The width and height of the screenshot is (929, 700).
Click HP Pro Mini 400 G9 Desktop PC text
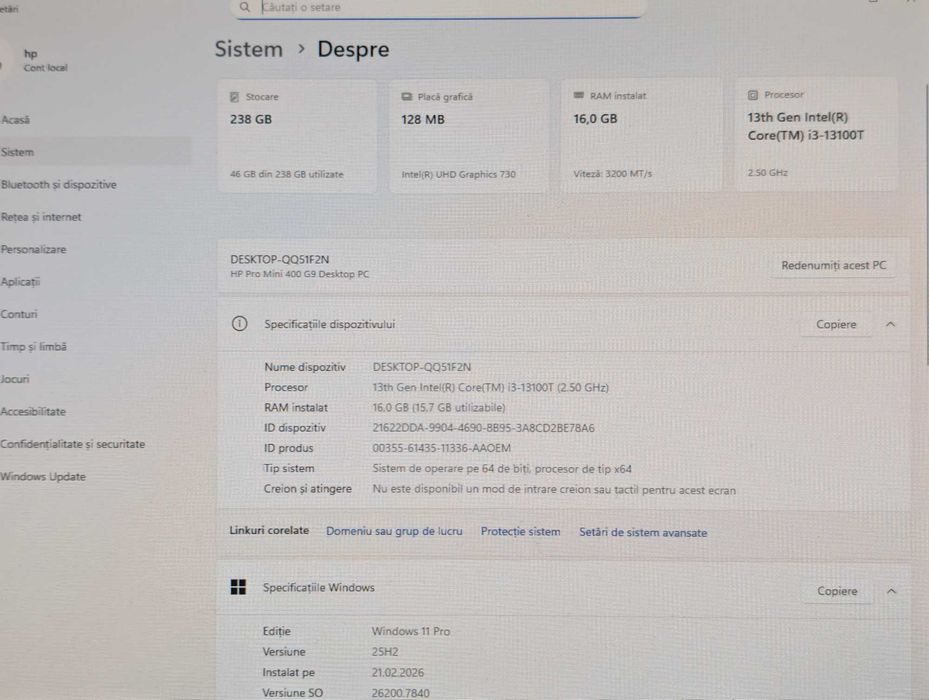(299, 274)
